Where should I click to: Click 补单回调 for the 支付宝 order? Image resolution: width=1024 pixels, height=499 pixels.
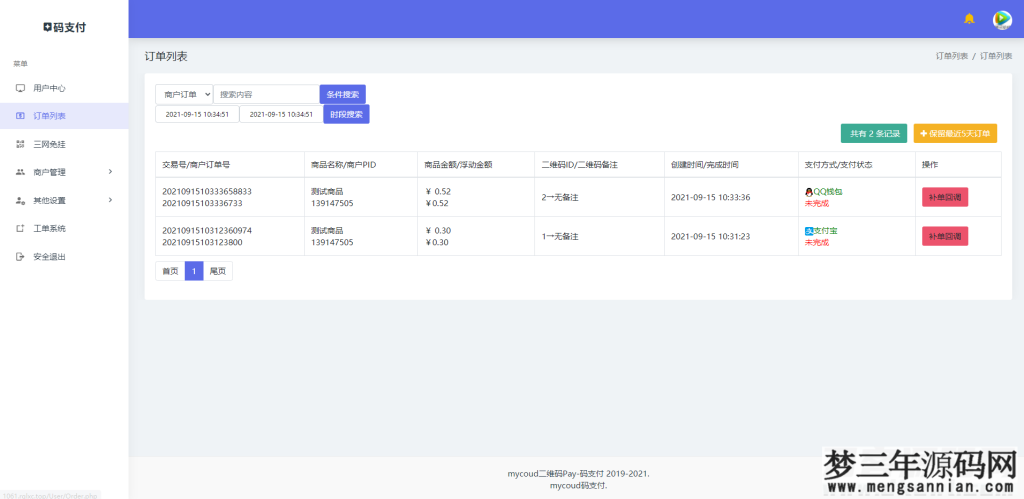pos(945,236)
